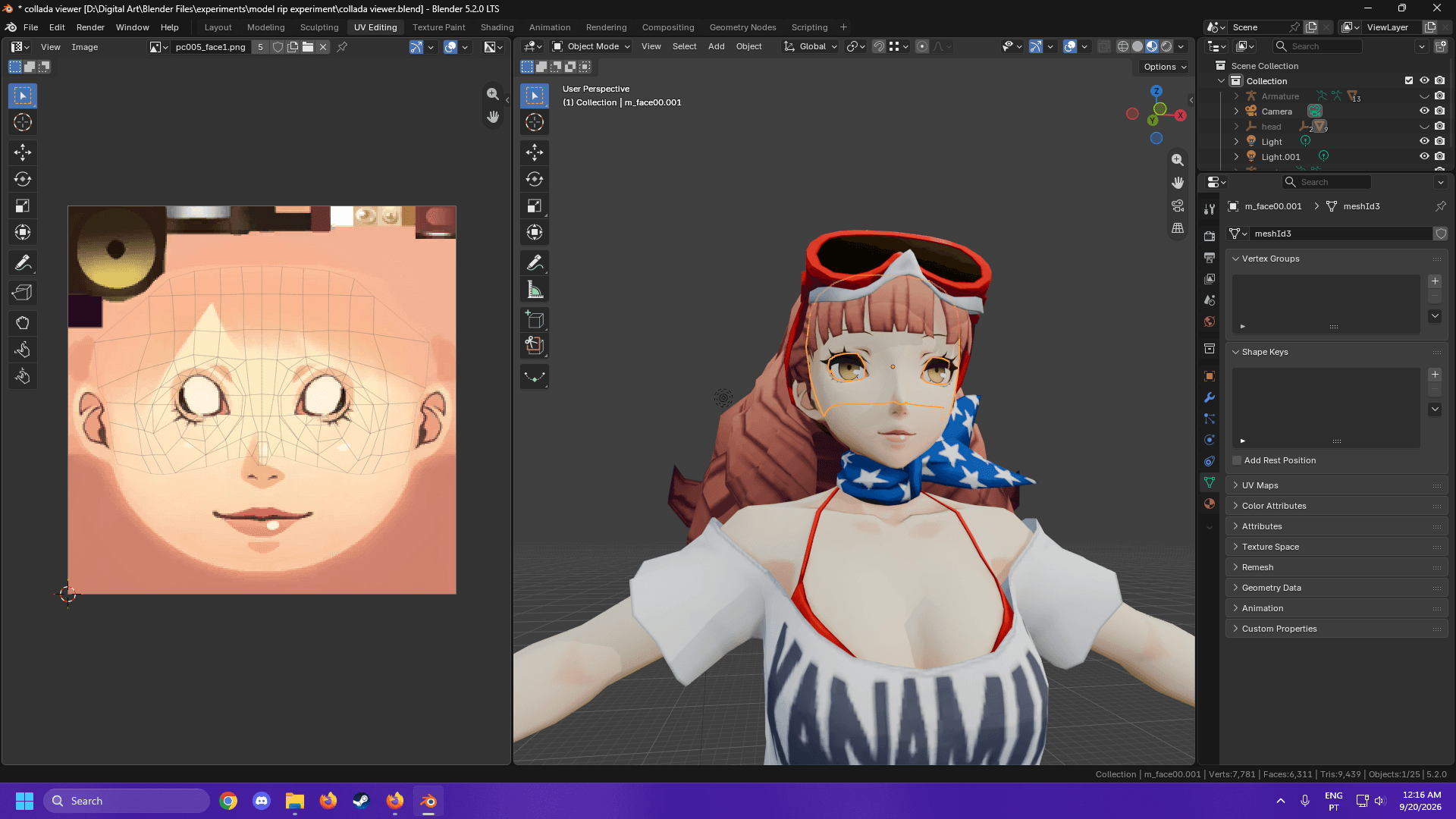
Task: Open the Object Mode dropdown
Action: (x=591, y=46)
